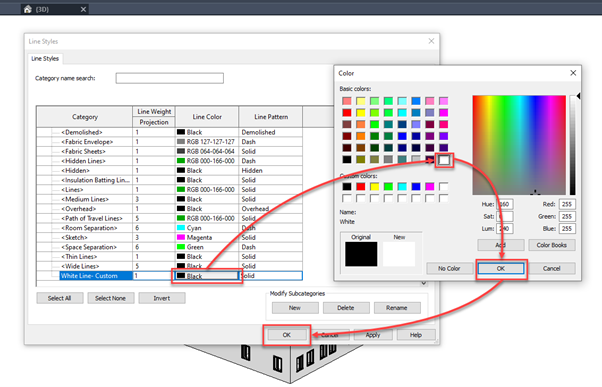The image size is (602, 387).
Task: Click the Category column header
Action: pos(85,117)
